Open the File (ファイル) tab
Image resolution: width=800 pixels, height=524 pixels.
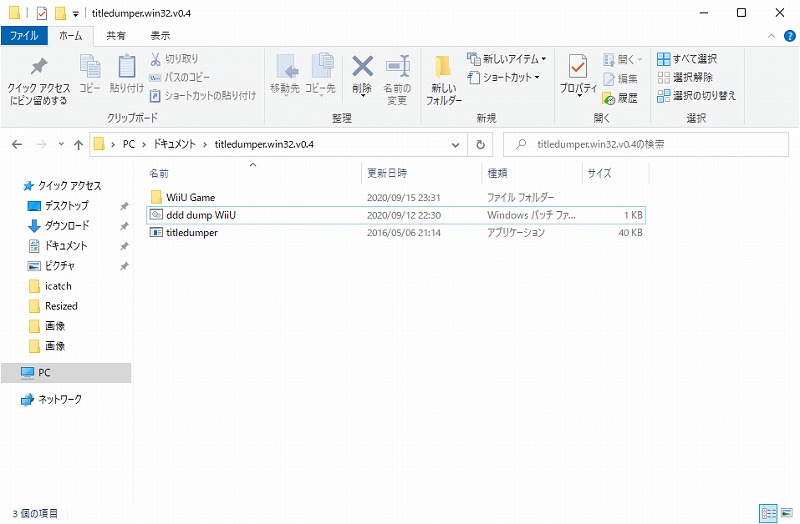24,36
